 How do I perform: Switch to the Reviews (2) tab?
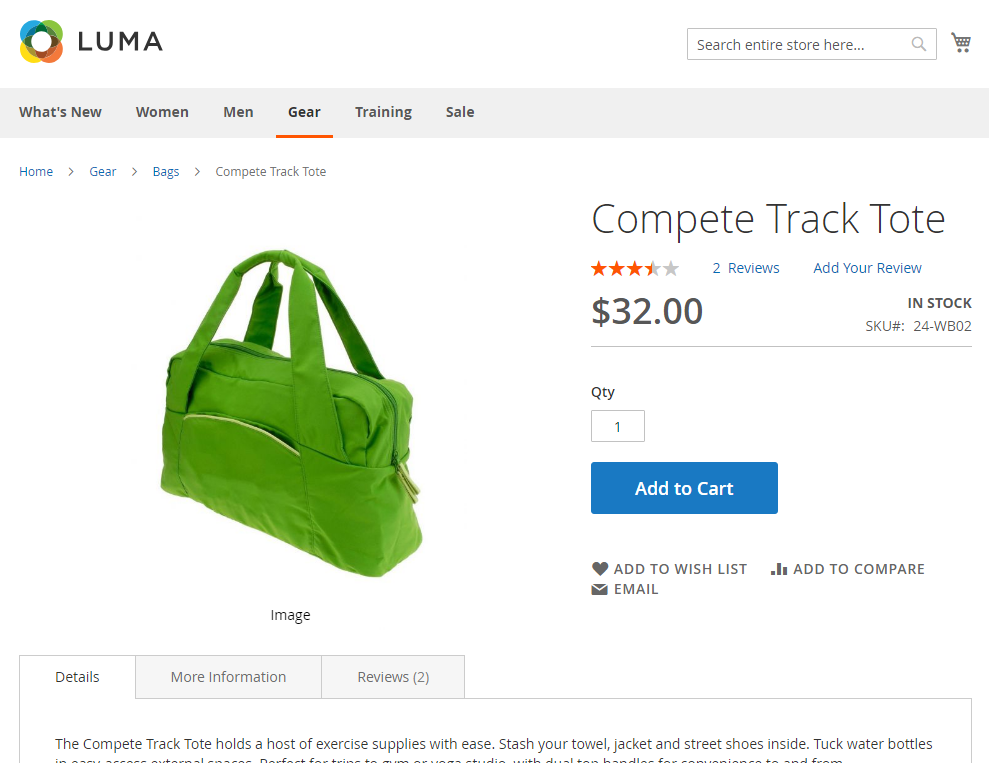coord(393,677)
